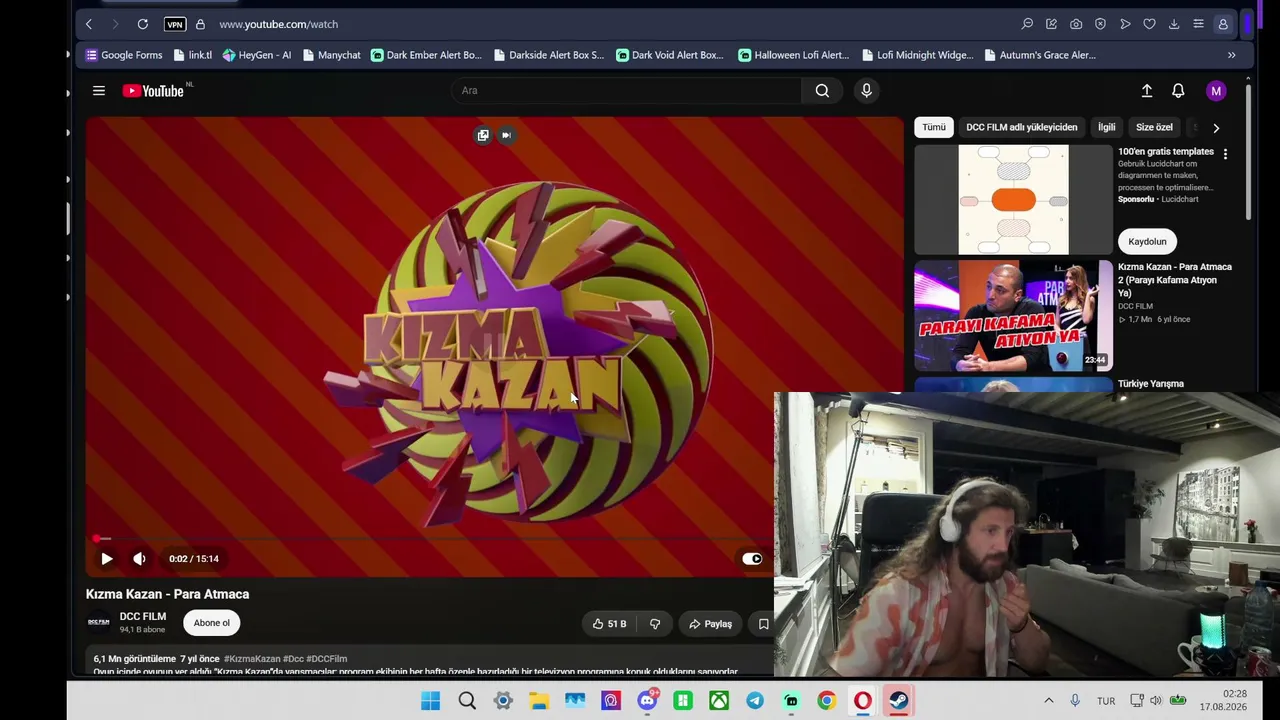Viewport: 1280px width, 720px height.
Task: Toggle the browser VPN badge
Action: coord(175,24)
